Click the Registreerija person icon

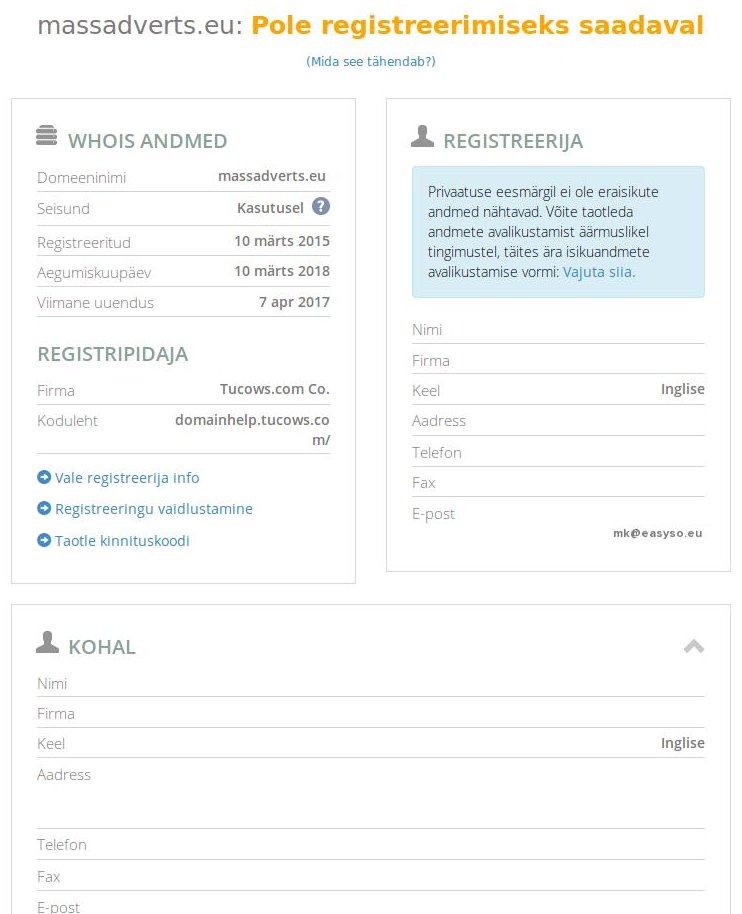coord(422,136)
